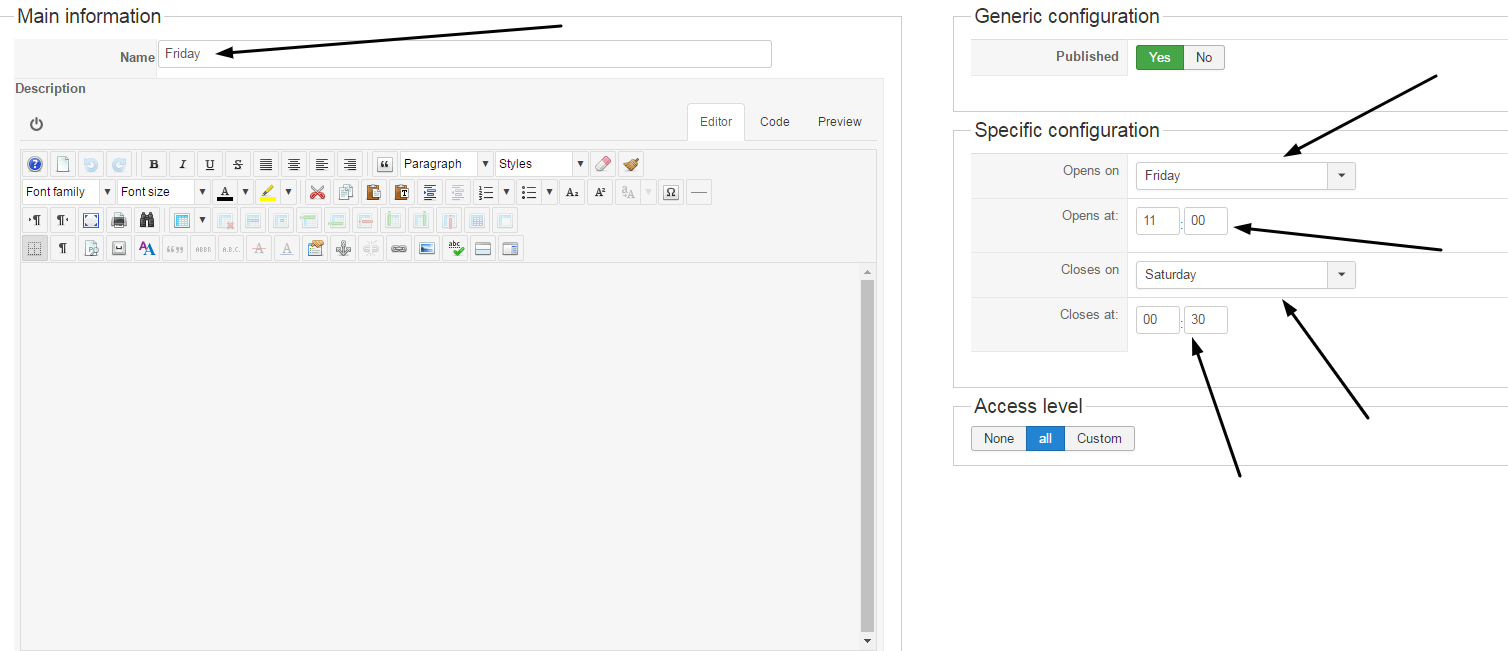The height and width of the screenshot is (651, 1508).
Task: Center-align the text
Action: click(294, 164)
